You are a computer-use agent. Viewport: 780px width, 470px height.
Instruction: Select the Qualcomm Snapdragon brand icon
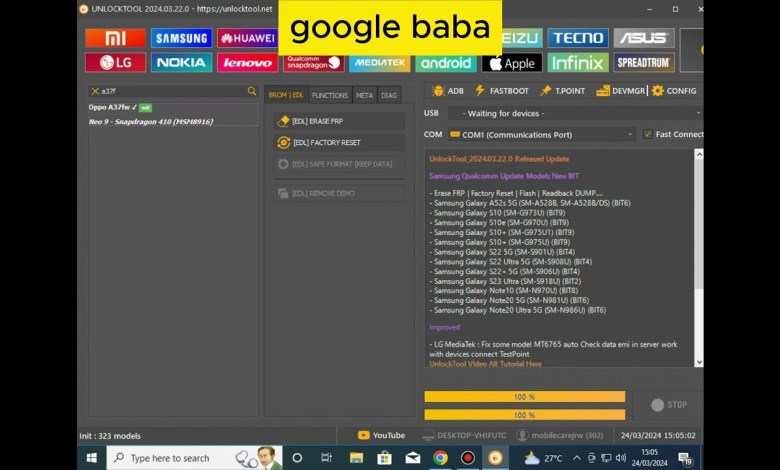pyautogui.click(x=313, y=63)
